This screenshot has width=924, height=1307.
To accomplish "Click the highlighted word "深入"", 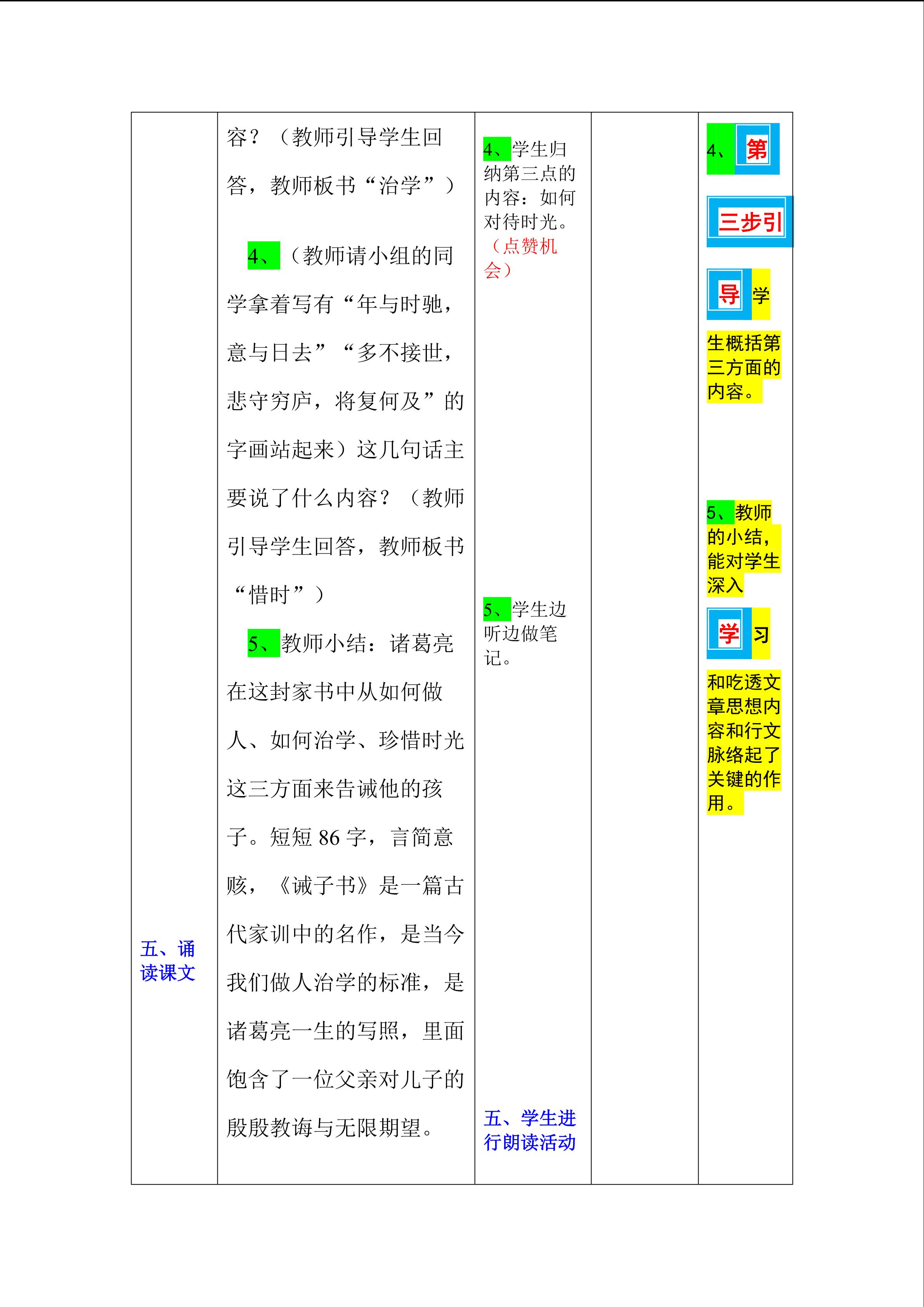I will (725, 585).
